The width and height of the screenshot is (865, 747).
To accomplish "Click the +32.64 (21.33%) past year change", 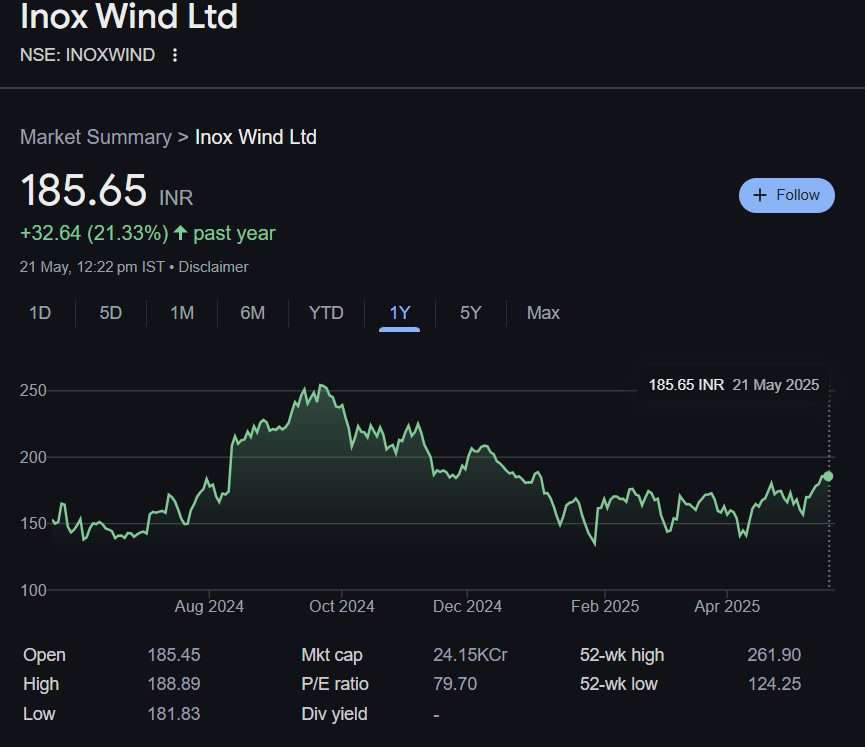I will pyautogui.click(x=147, y=233).
